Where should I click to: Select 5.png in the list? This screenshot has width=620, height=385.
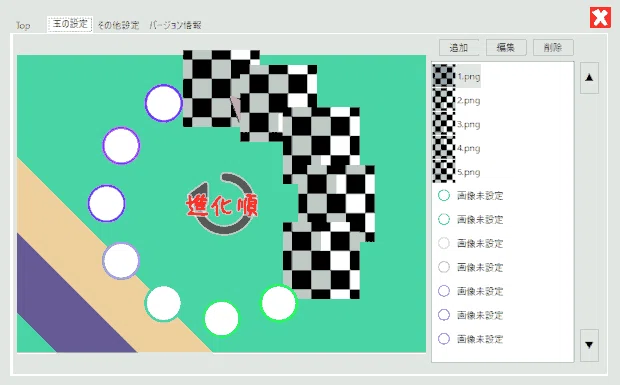457,172
